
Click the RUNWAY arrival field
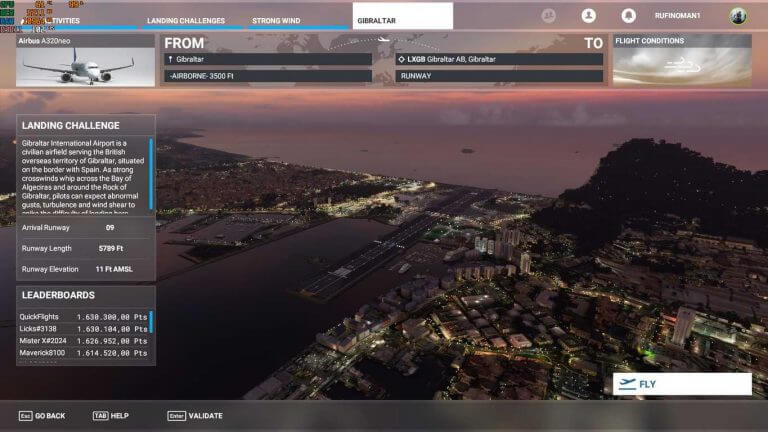[x=499, y=76]
